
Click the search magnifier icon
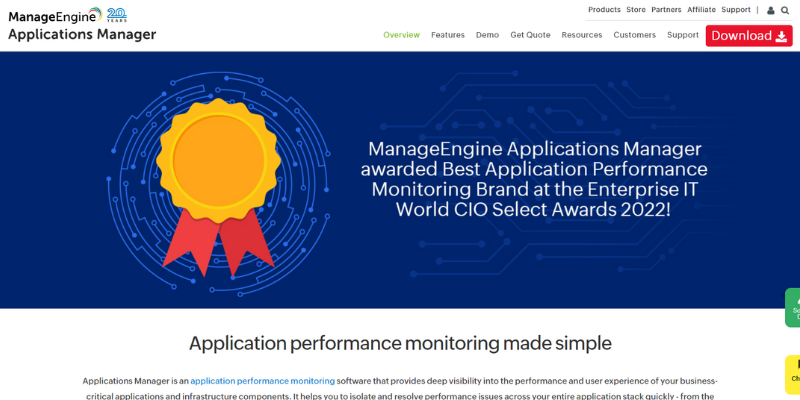coord(785,10)
